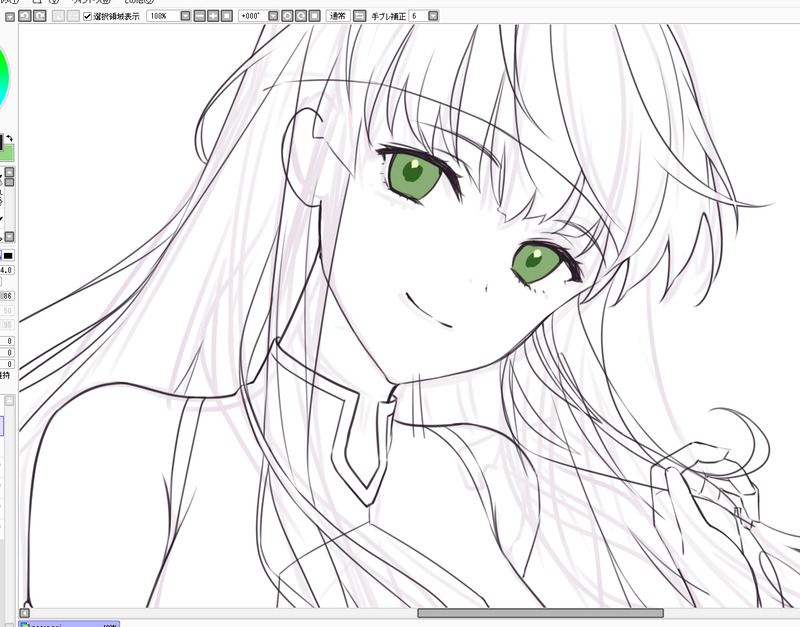Image resolution: width=800 pixels, height=627 pixels.
Task: Click the 通常 normal mode button
Action: (337, 16)
